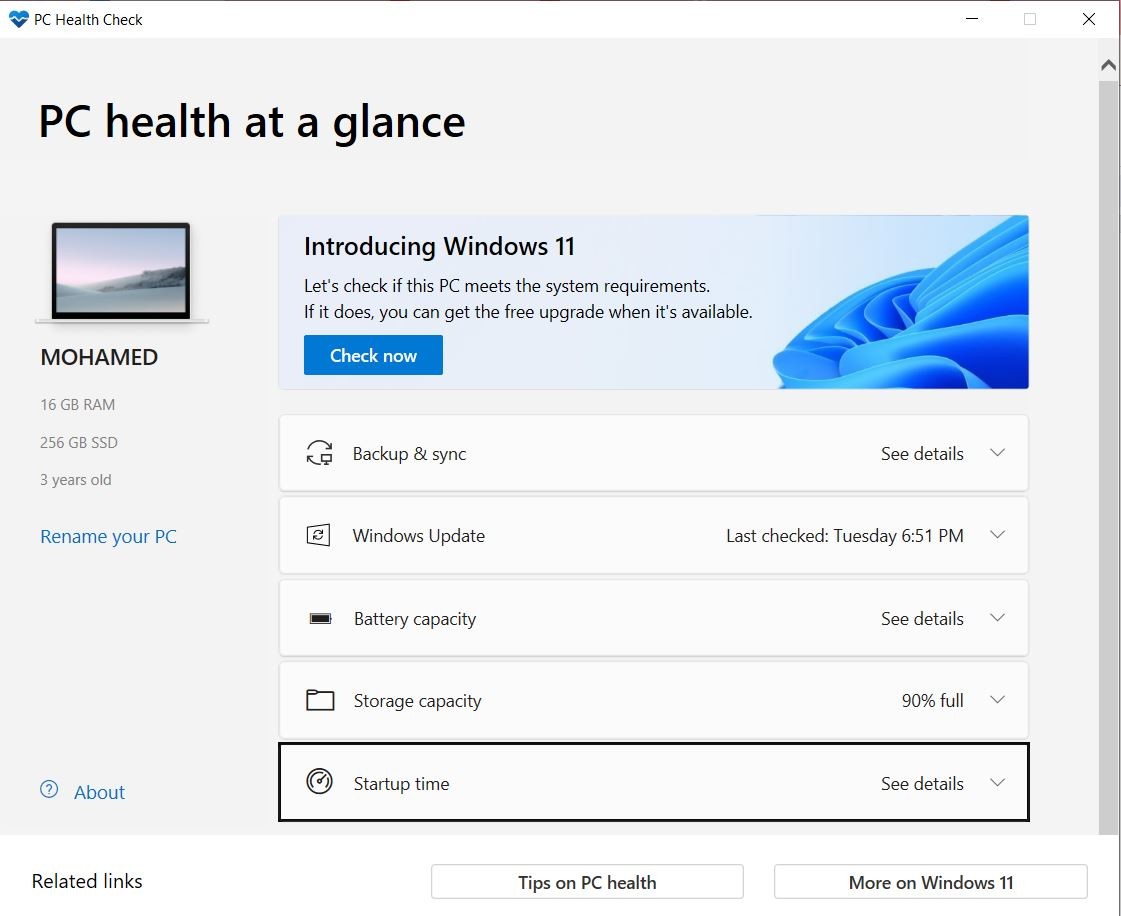This screenshot has height=916, width=1121.
Task: Click See details for Startup time
Action: (922, 784)
